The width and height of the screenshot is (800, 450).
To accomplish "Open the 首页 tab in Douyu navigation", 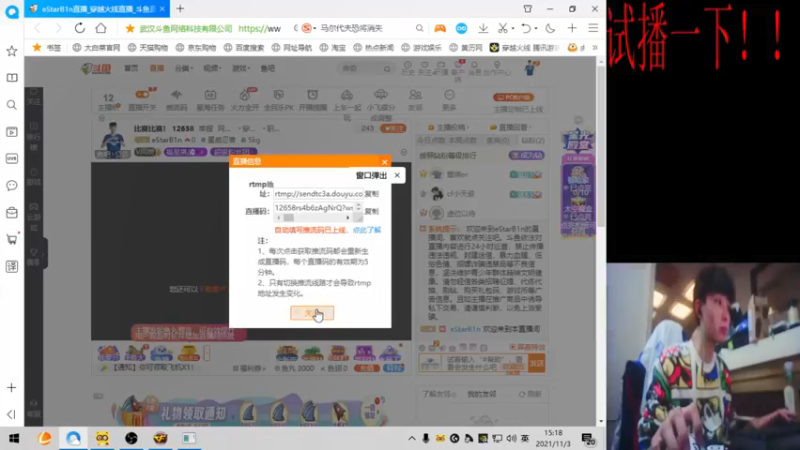I will pos(131,68).
